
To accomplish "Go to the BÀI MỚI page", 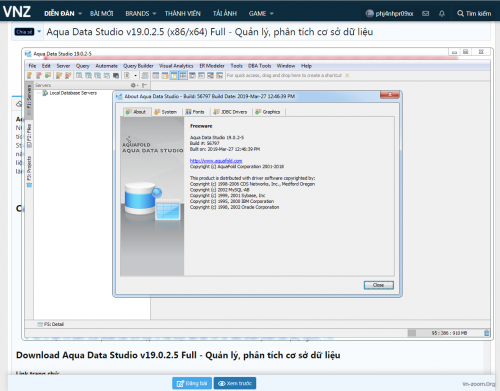I will click(102, 14).
